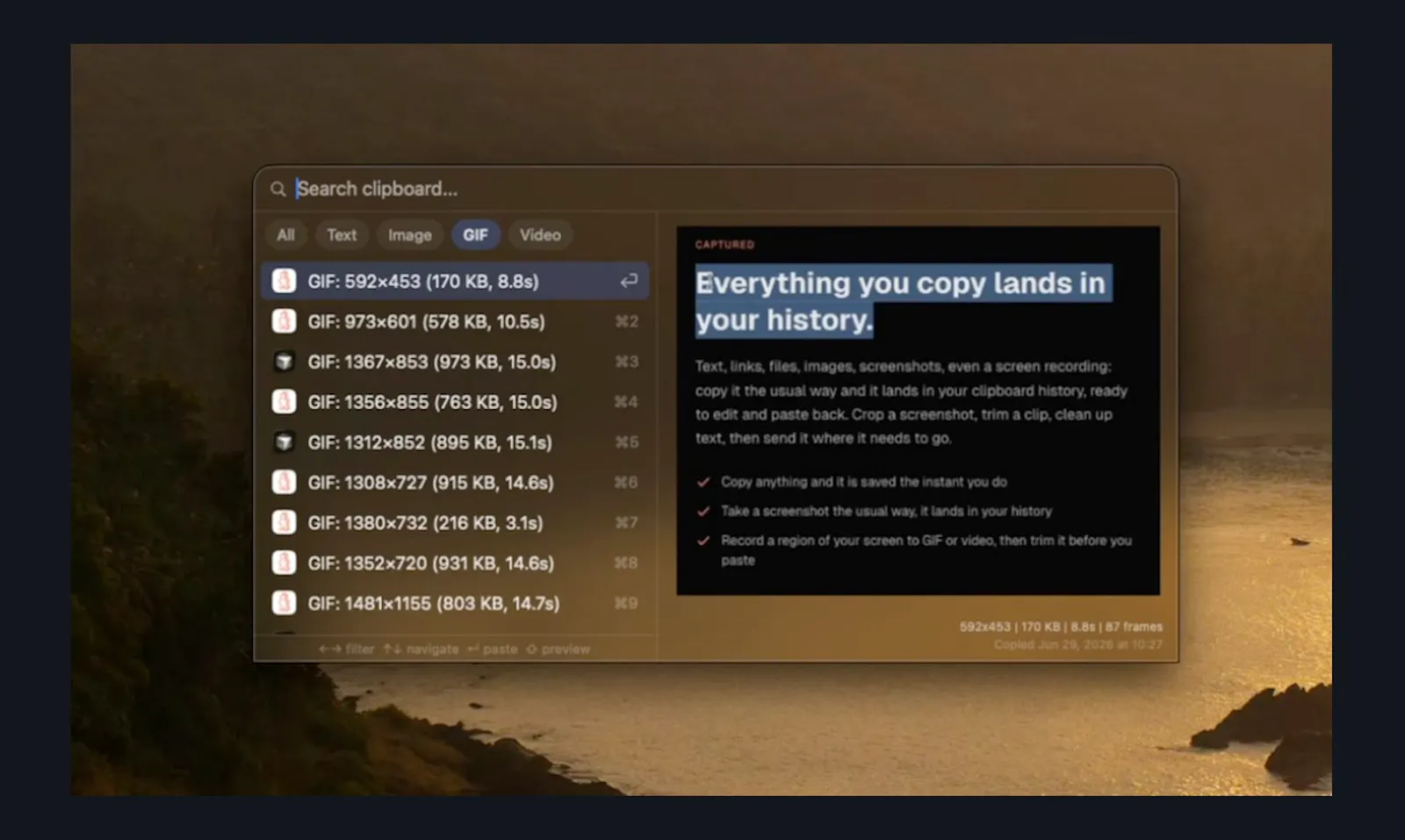The width and height of the screenshot is (1405, 840).
Task: Select 'GIF: 1367×853 (973 KB, 15.0s)'
Action: 455,362
